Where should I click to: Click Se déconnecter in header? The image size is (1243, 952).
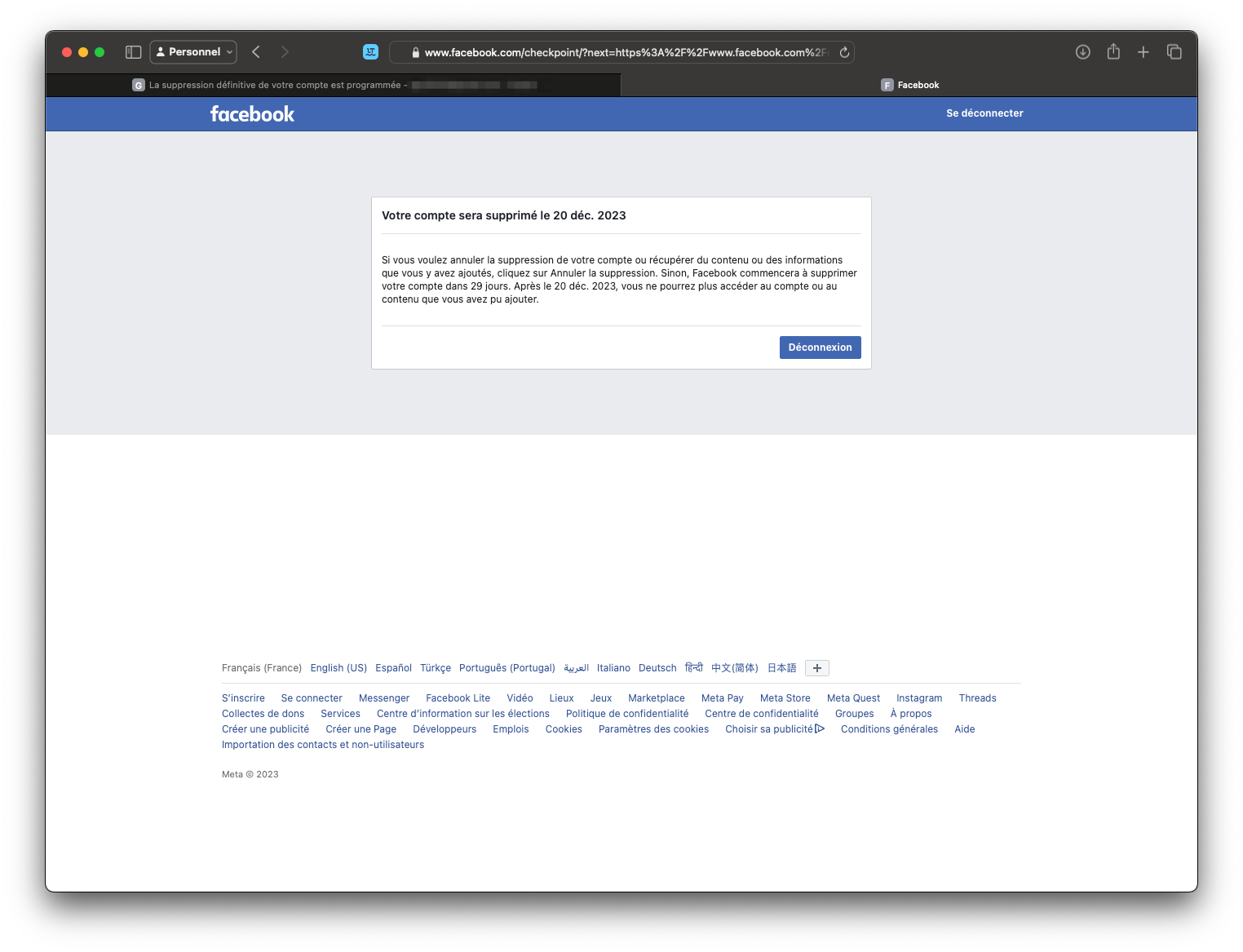click(x=984, y=113)
